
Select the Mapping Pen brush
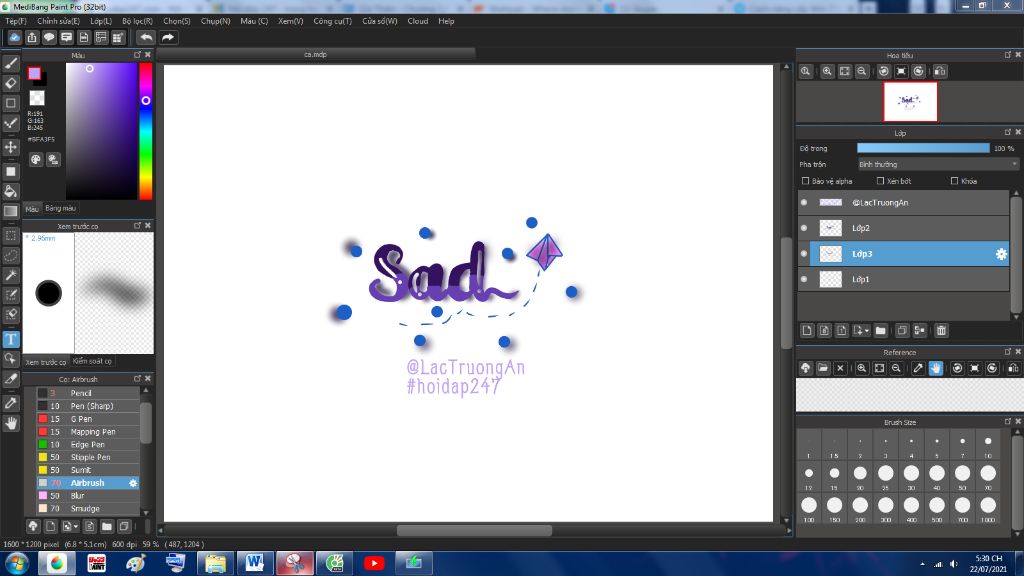88,432
